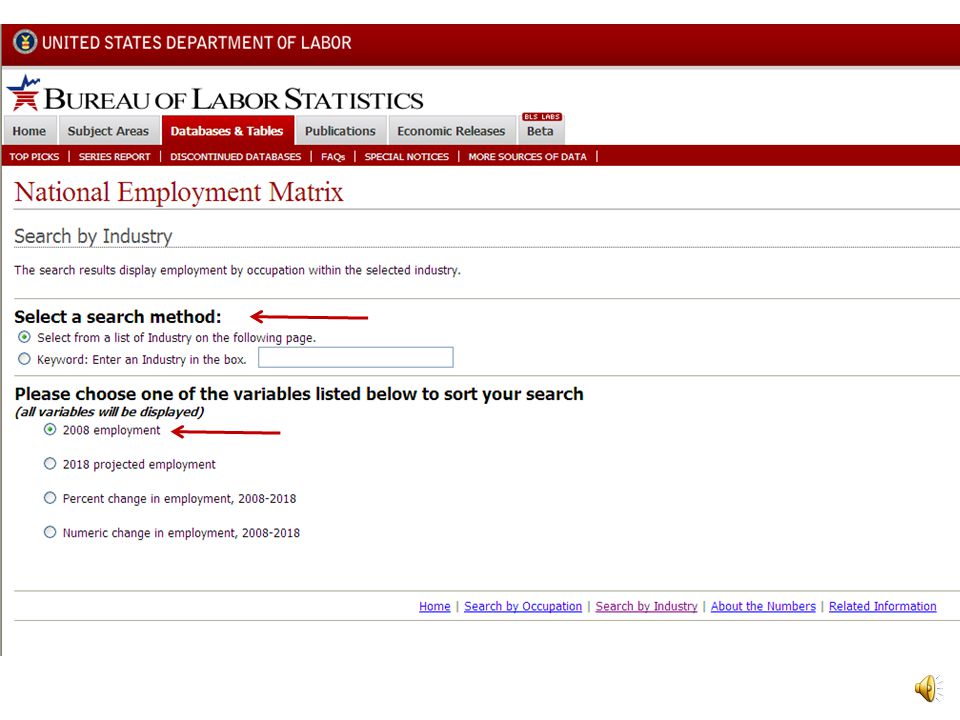
Task: Open SERIES REPORT submenu item
Action: point(114,157)
